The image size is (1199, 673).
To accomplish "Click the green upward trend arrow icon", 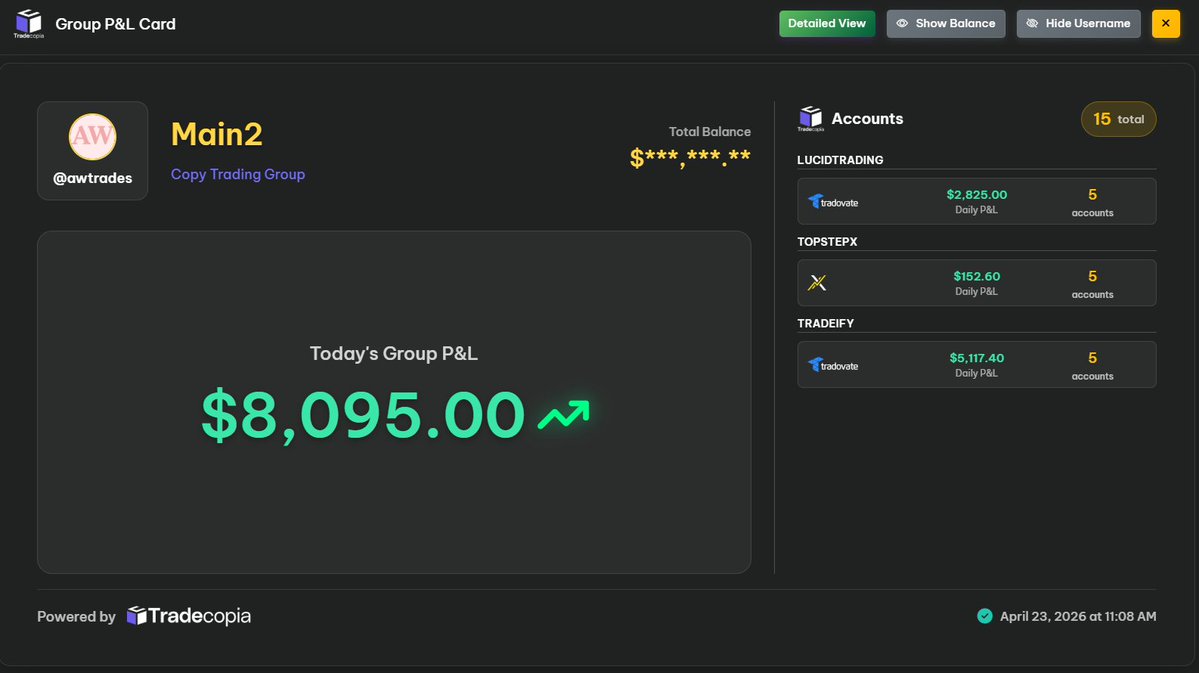I will [x=564, y=415].
